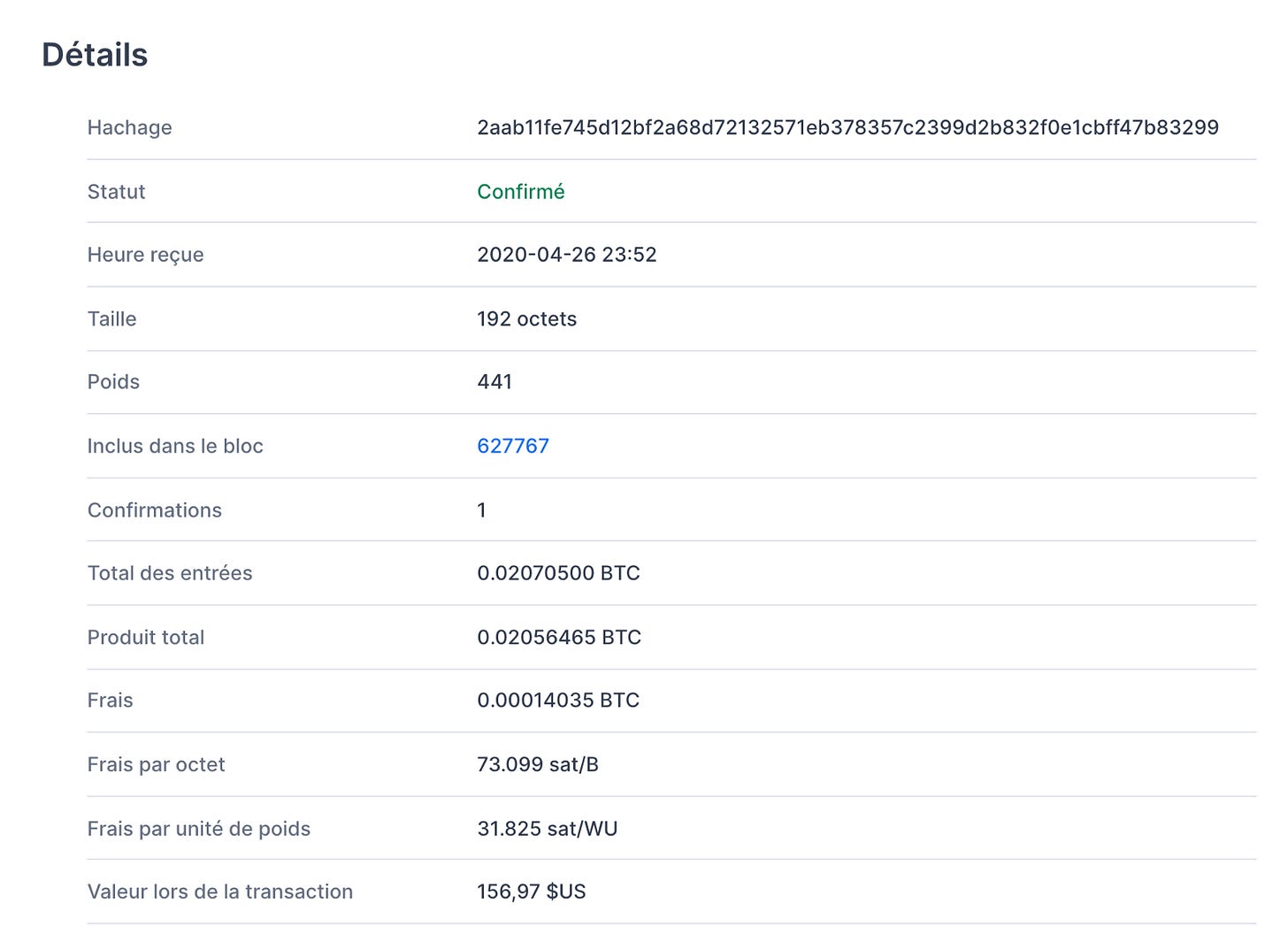Open block 627767 link
1288x950 pixels.
coord(513,446)
